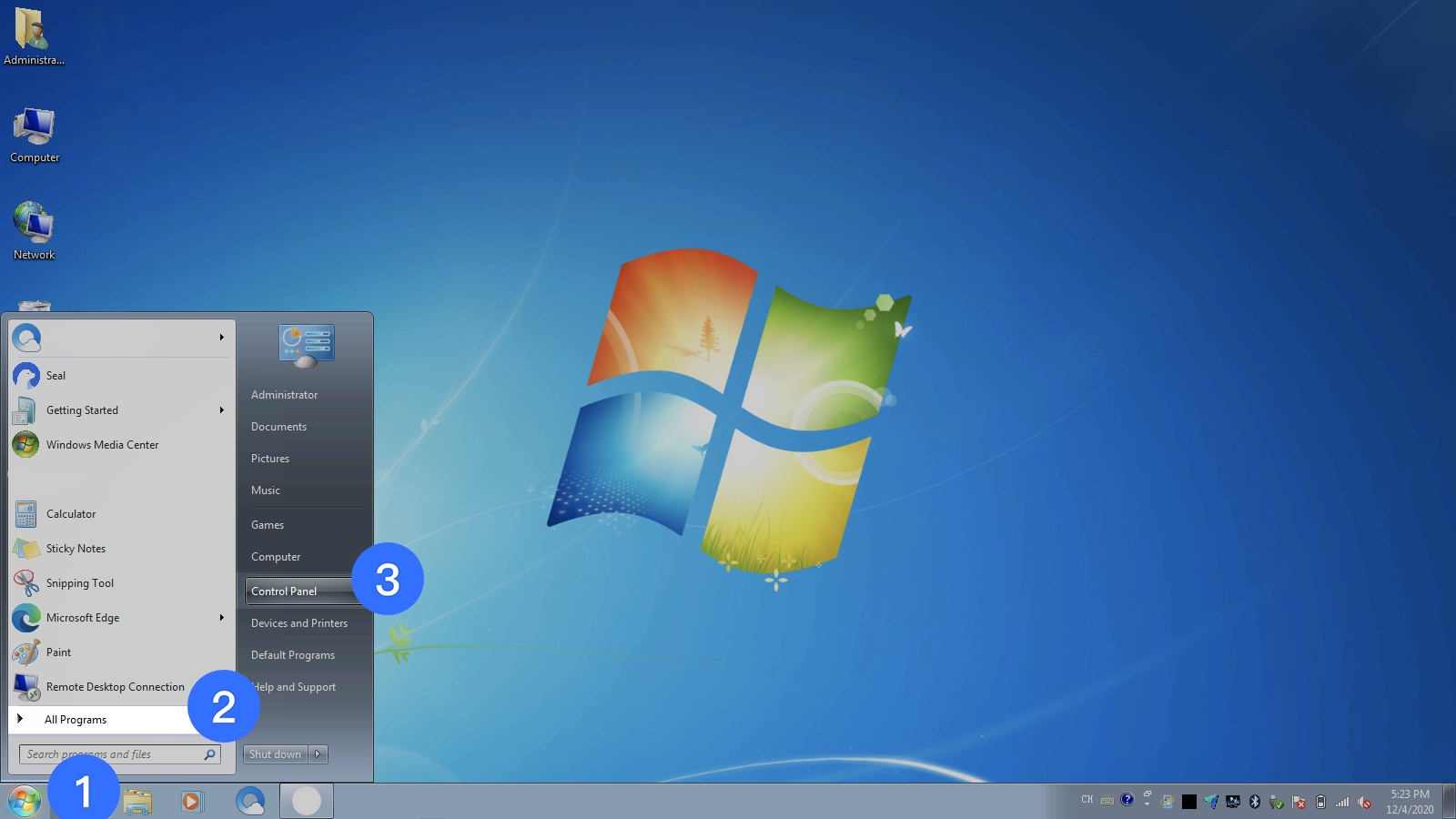Screen dimensions: 1456x819
Task: Launch Windows Media Center
Action: click(122, 445)
